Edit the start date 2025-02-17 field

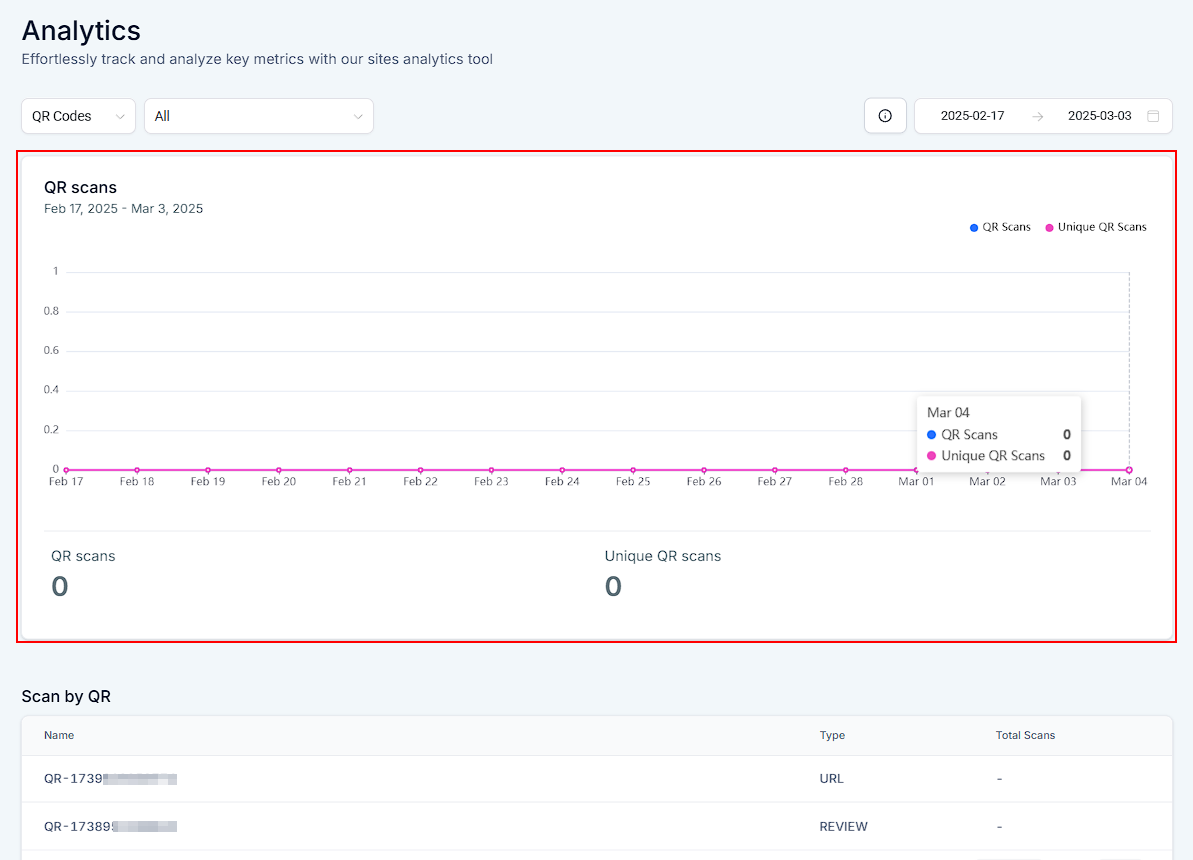(x=972, y=116)
